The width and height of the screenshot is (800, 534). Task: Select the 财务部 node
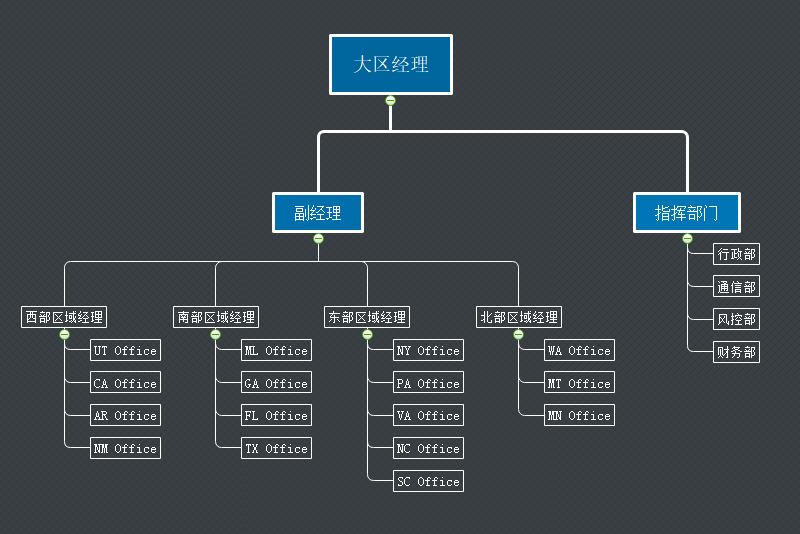click(736, 352)
